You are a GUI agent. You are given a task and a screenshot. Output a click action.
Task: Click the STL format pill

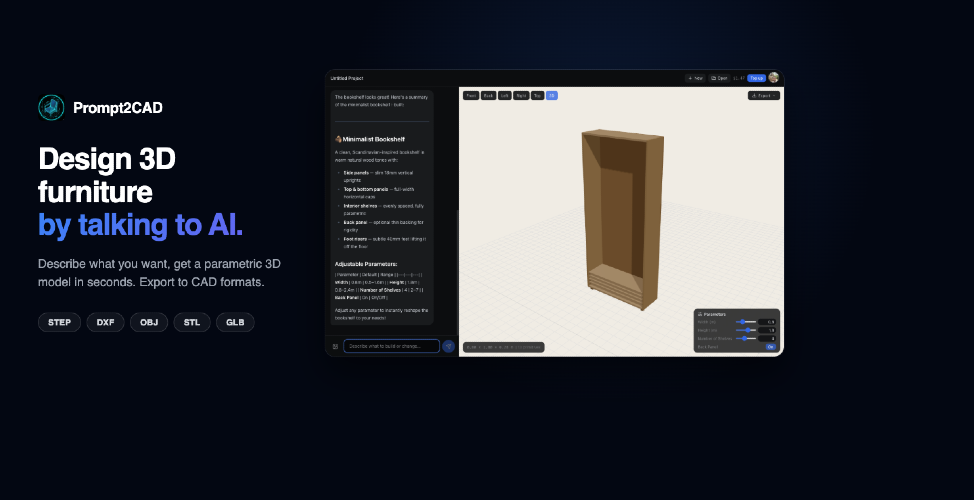coord(192,322)
